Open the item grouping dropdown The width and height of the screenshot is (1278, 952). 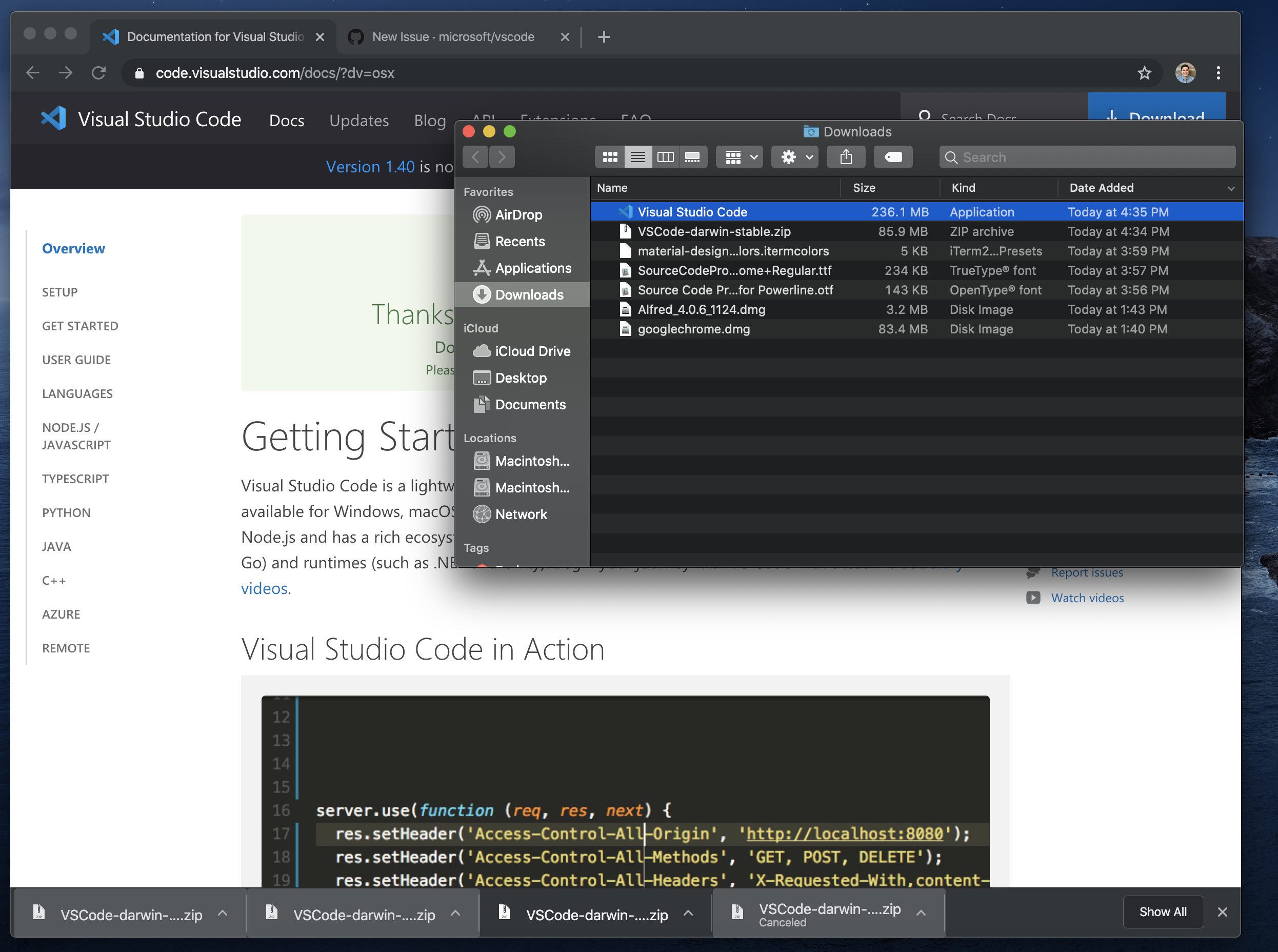[x=738, y=157]
